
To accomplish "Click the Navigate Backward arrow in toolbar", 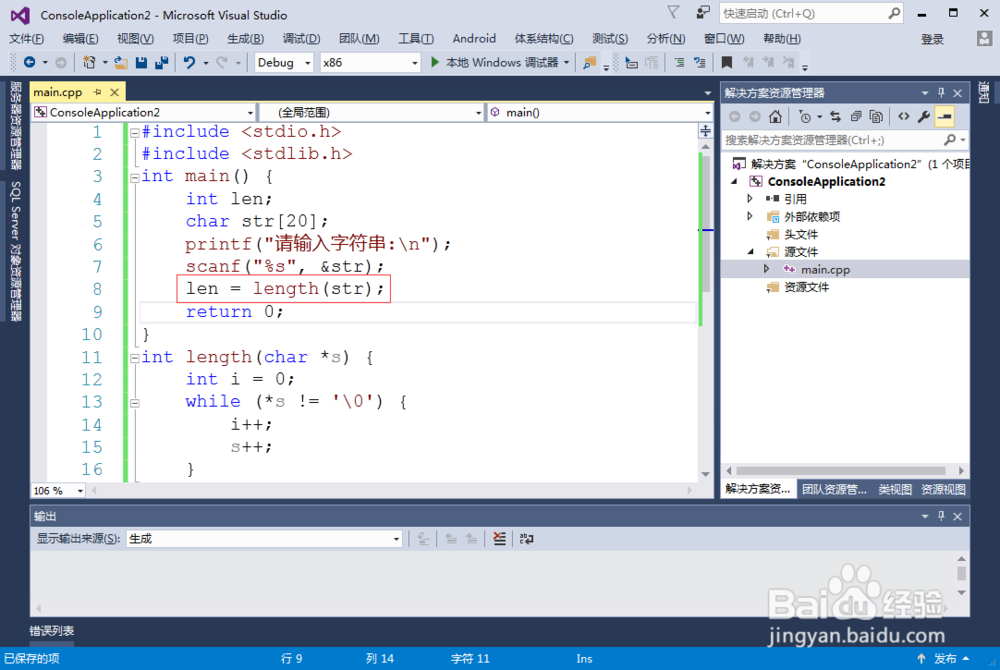I will click(x=29, y=62).
